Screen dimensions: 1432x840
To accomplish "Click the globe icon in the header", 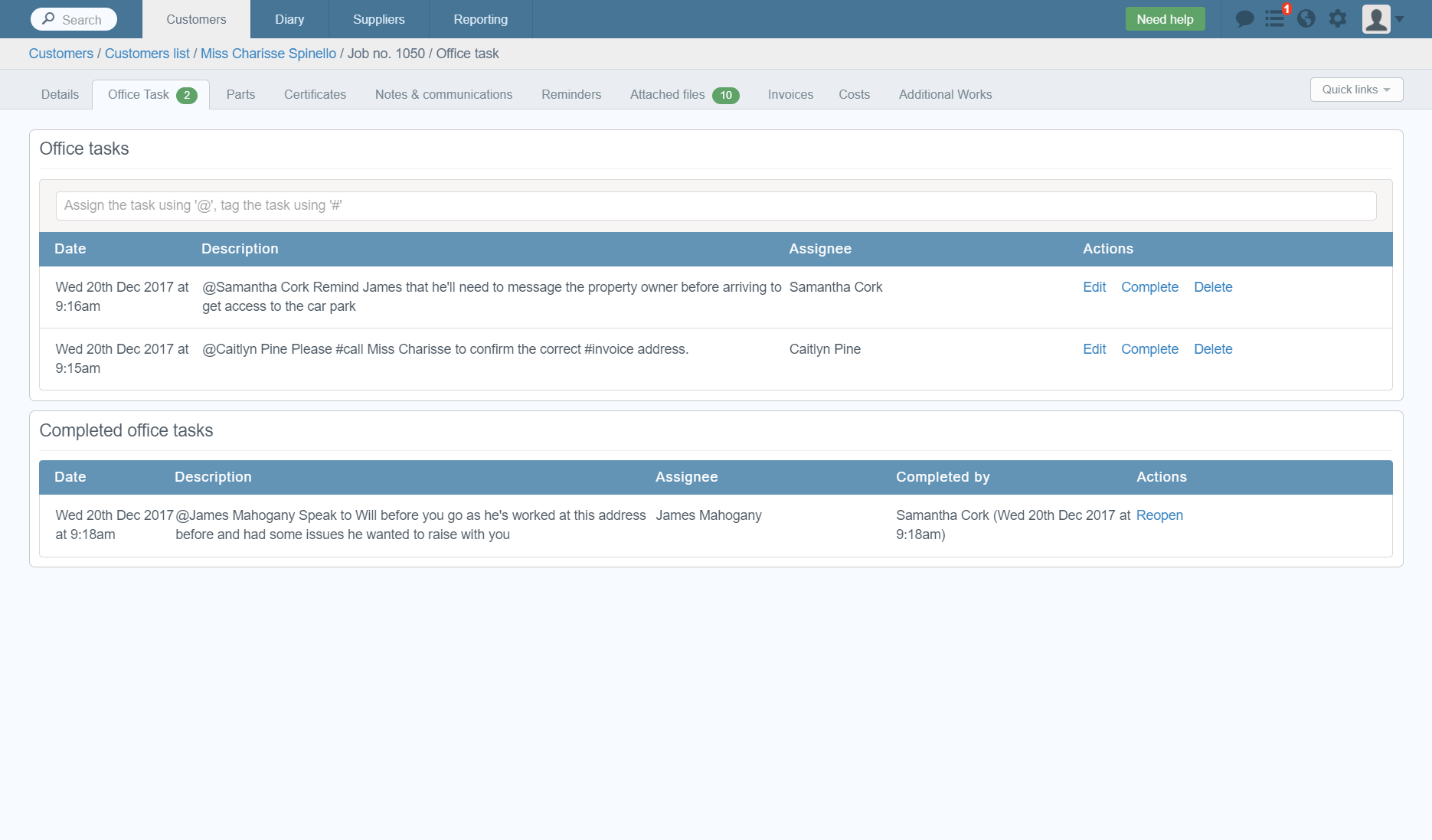I will (1306, 19).
